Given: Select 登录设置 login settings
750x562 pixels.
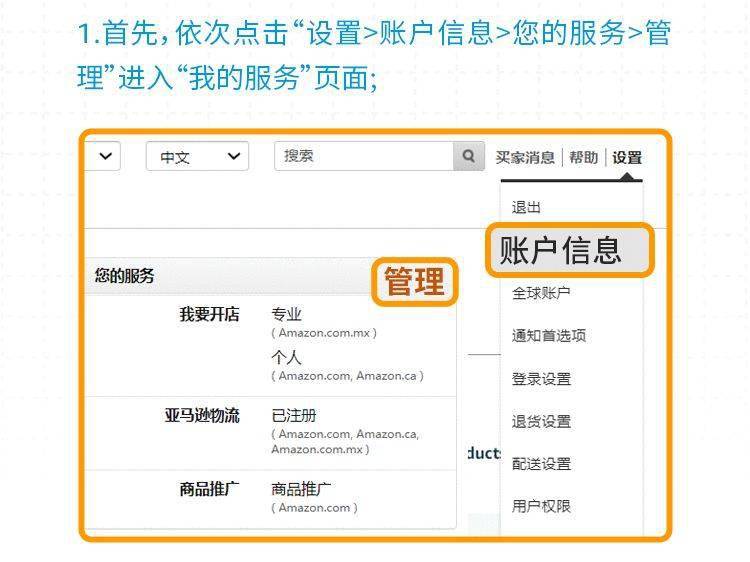Looking at the screenshot, I should click(541, 379).
